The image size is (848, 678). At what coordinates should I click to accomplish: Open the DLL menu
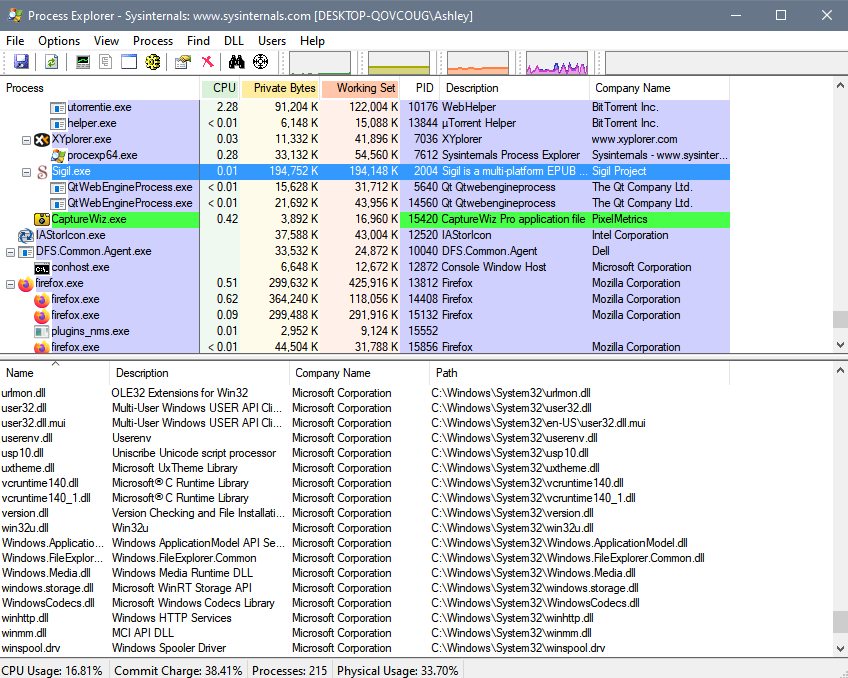[x=234, y=41]
